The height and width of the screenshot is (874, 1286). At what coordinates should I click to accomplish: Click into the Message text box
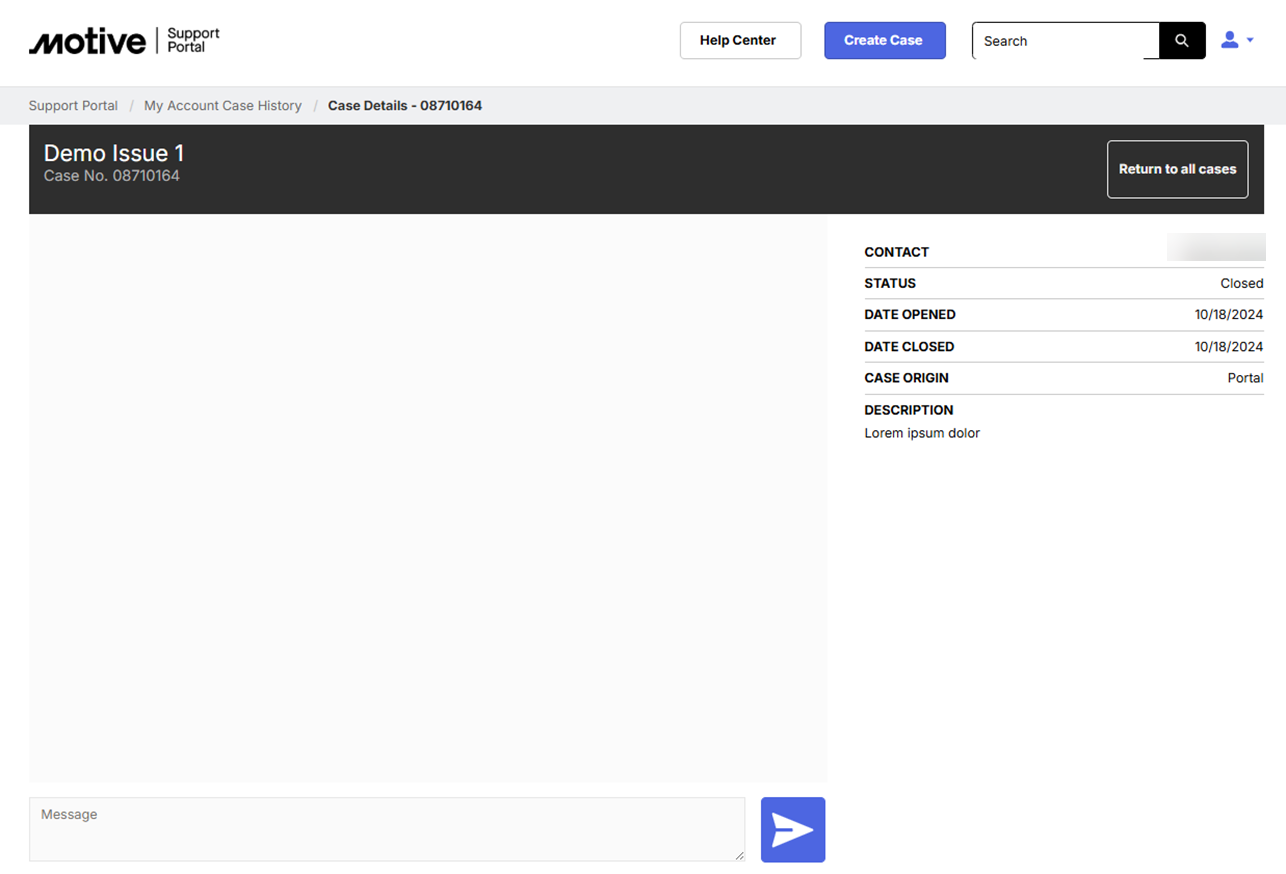pyautogui.click(x=386, y=829)
